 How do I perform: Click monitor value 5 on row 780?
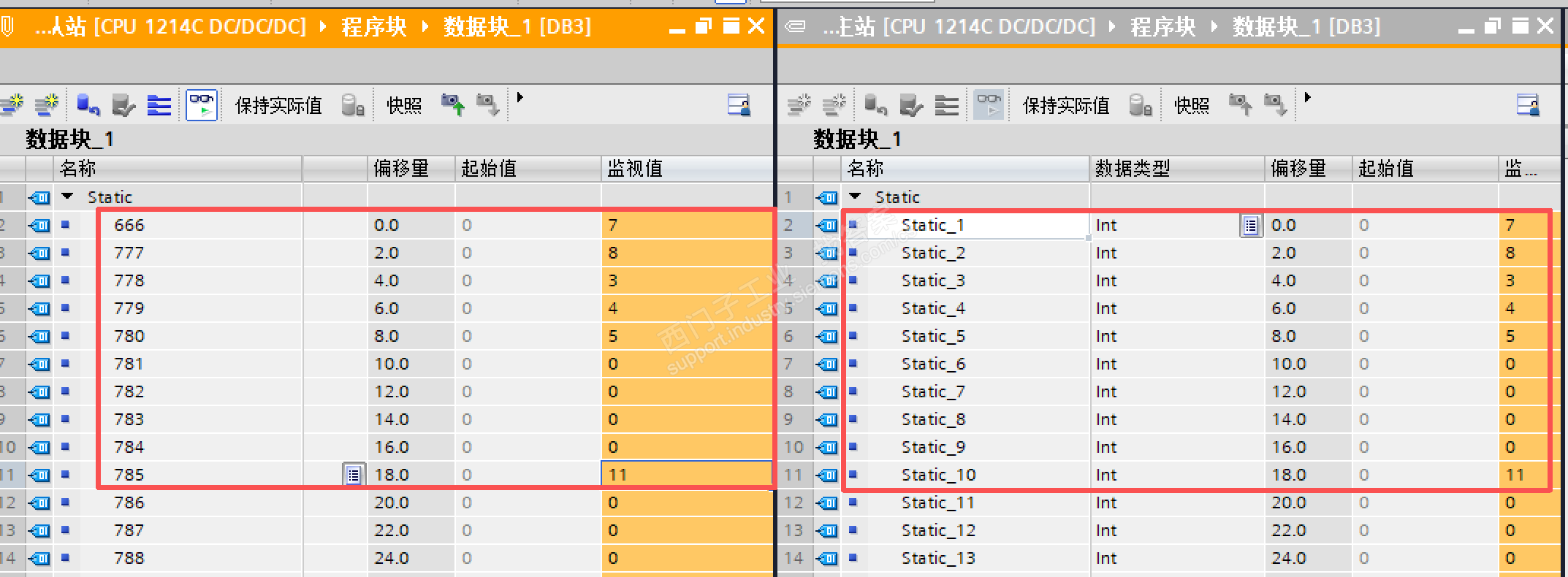687,336
